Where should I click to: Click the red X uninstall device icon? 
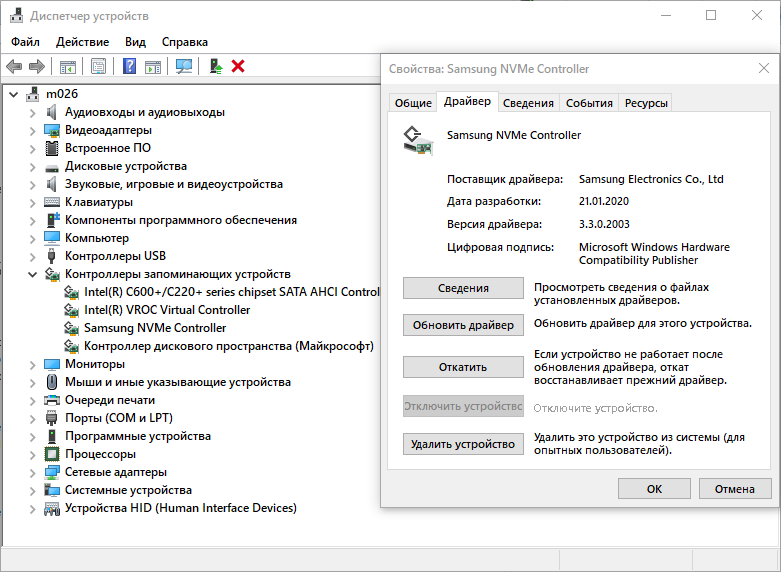(x=238, y=66)
